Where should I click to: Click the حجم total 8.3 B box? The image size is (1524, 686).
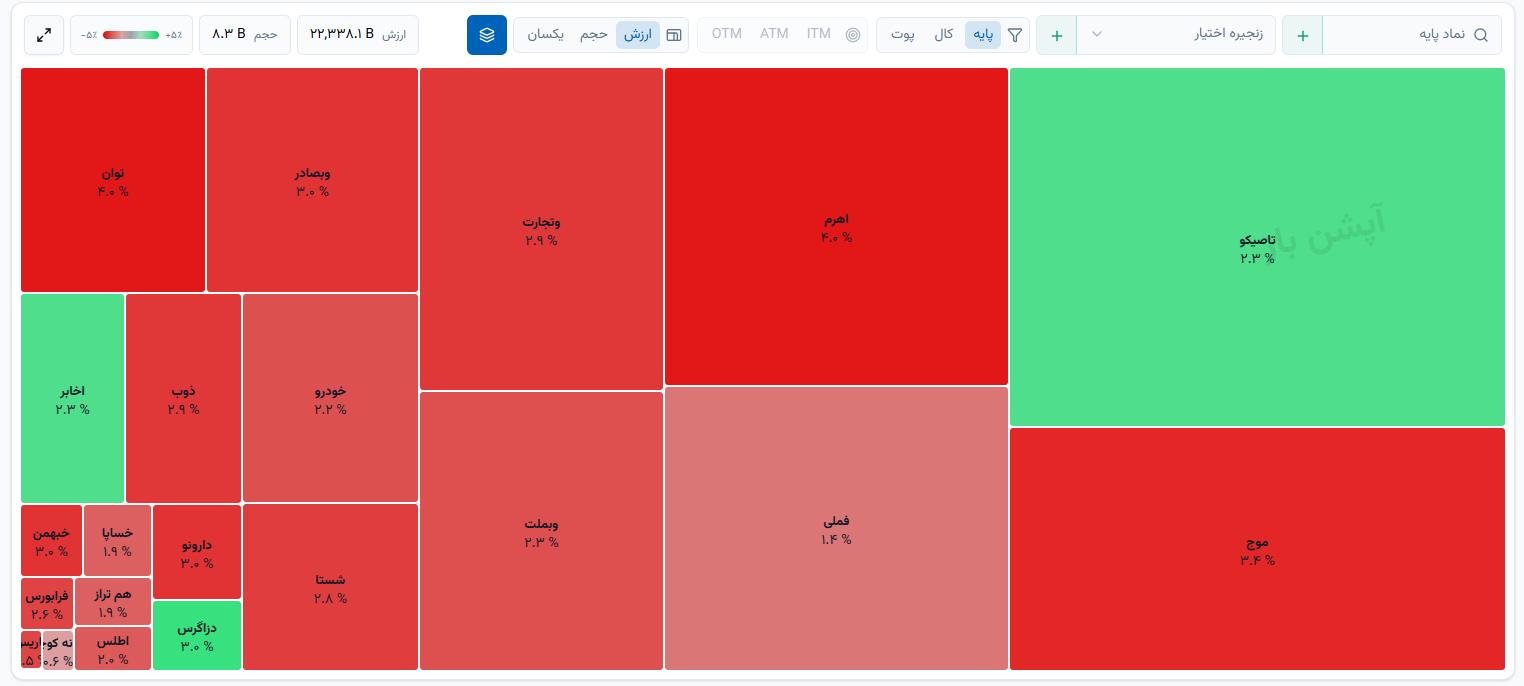[x=245, y=35]
